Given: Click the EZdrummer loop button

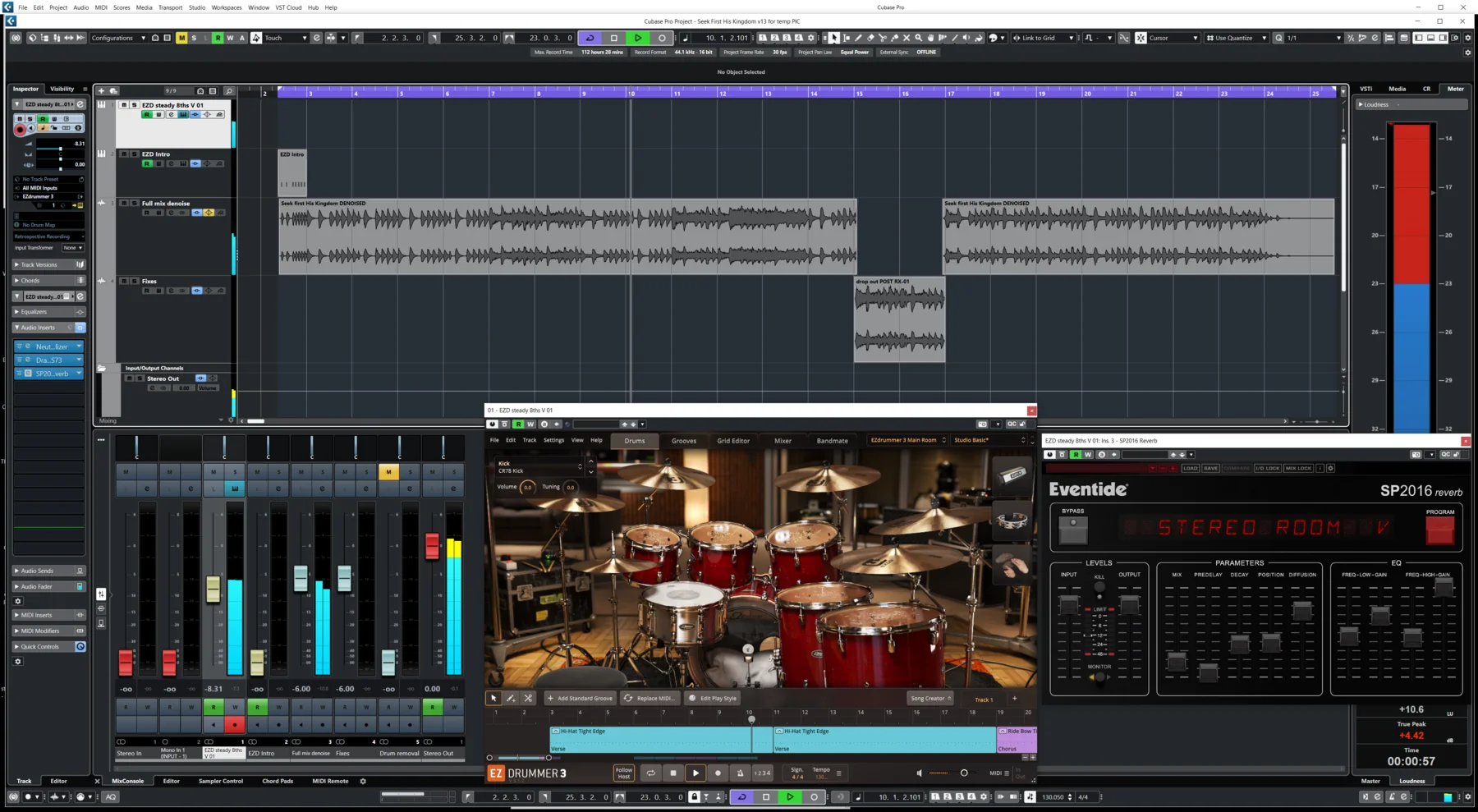Looking at the screenshot, I should click(650, 773).
